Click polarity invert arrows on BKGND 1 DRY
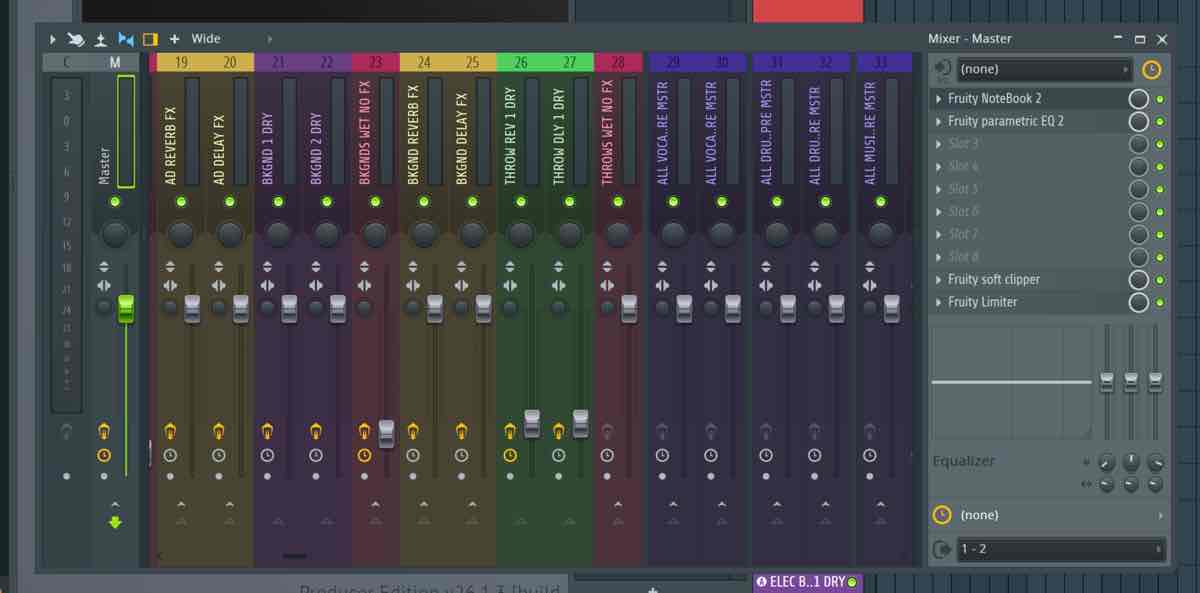This screenshot has width=1200, height=593. (x=267, y=267)
